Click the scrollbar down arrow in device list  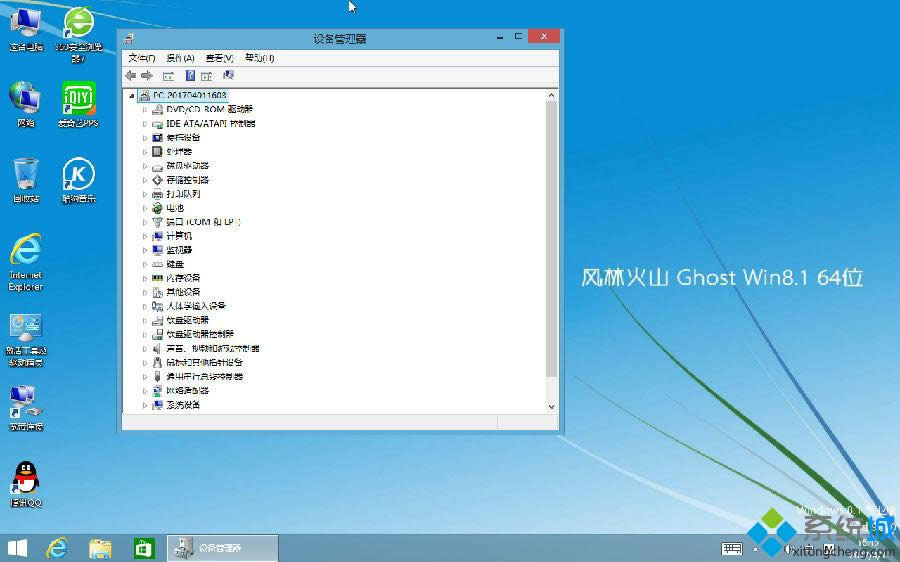(551, 407)
